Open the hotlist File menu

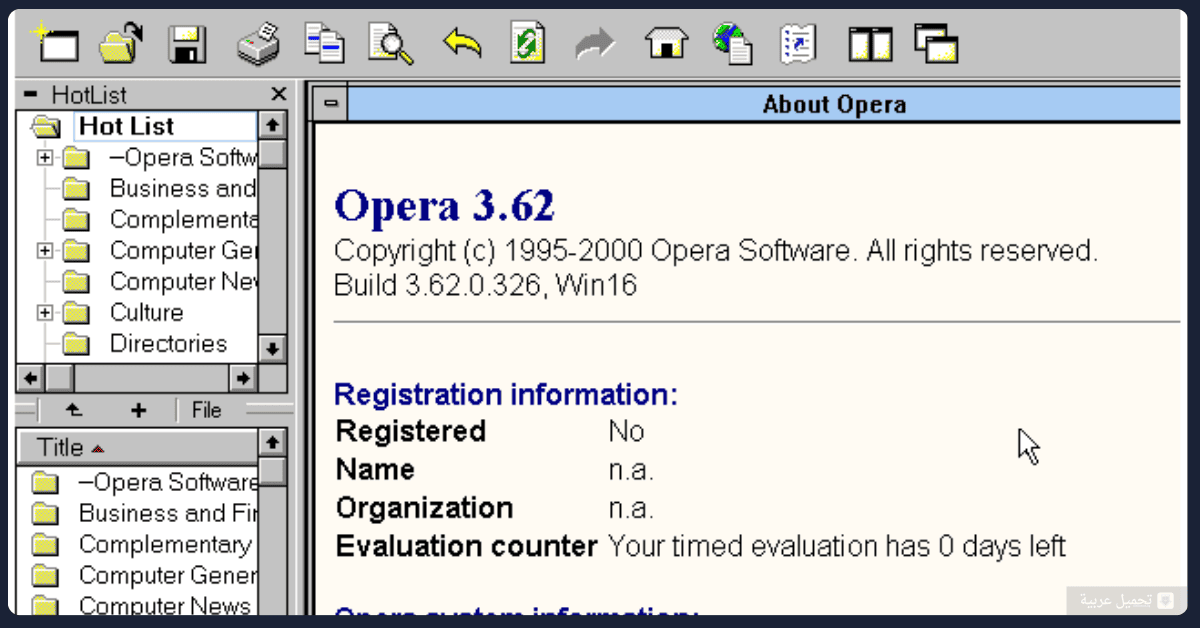(x=206, y=411)
